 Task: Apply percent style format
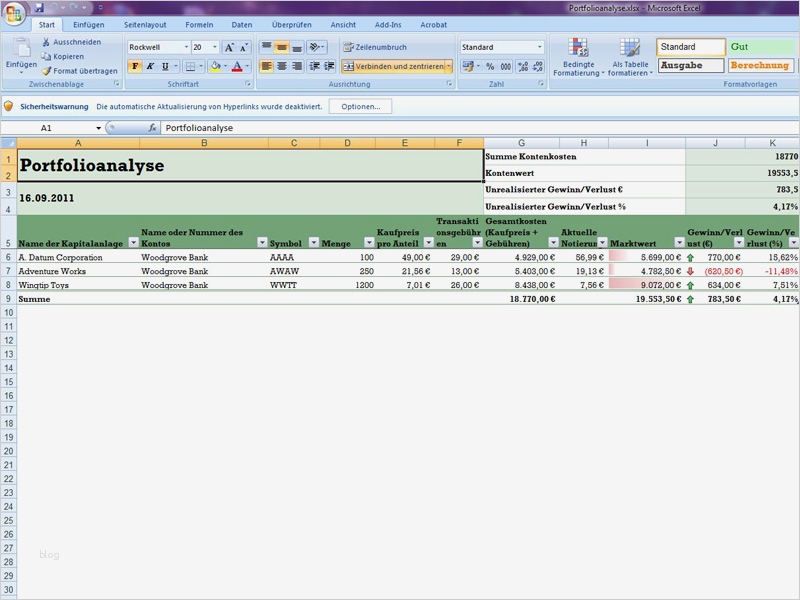tap(490, 66)
